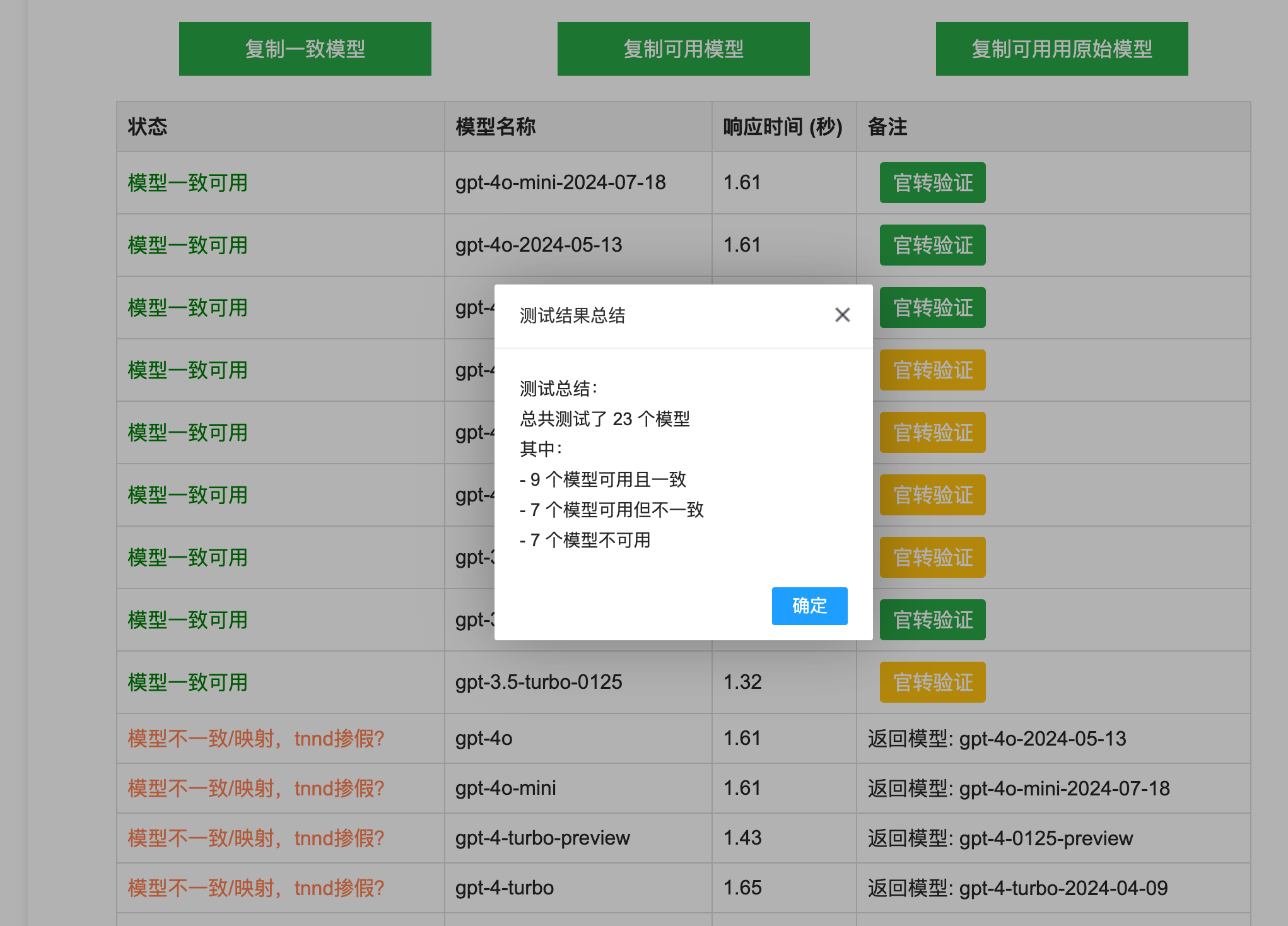Screen dimensions: 1288x926
Task: Confirm the dialog with 确定 button
Action: click(809, 606)
